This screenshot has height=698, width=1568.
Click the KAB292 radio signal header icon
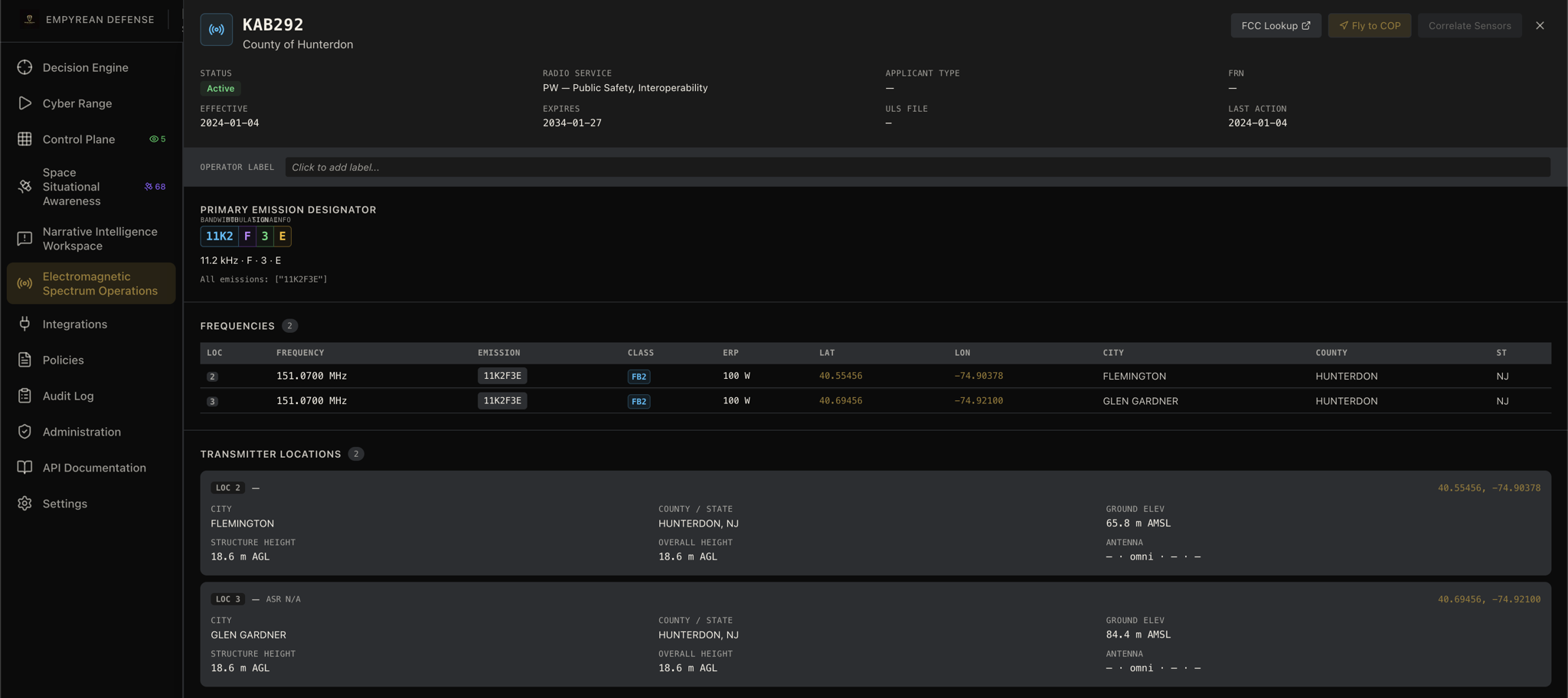[217, 30]
